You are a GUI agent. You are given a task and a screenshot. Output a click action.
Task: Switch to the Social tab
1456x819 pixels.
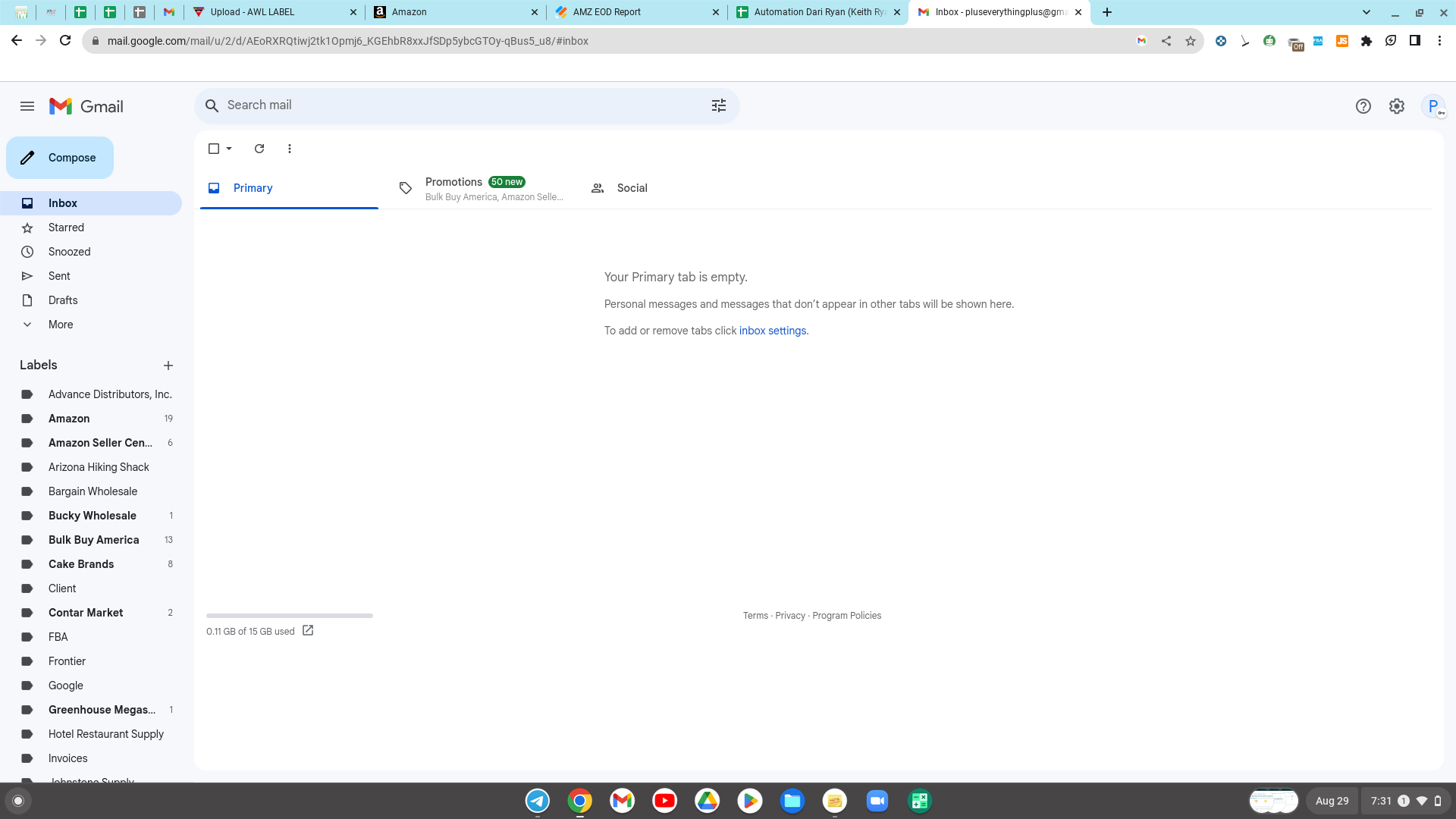[673, 188]
